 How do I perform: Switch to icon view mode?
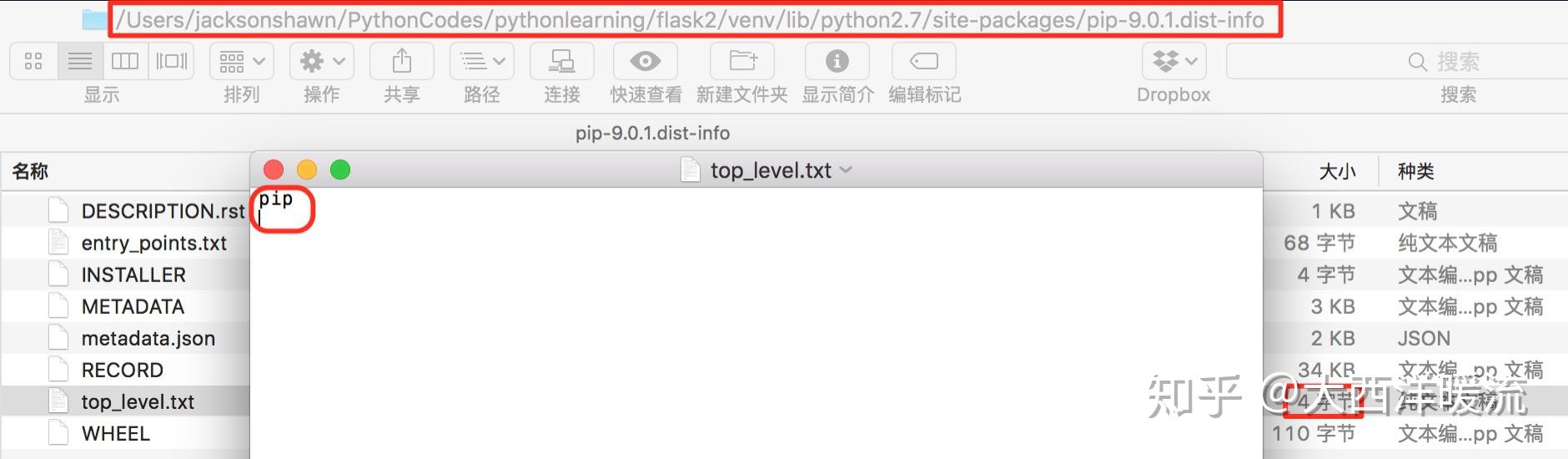tap(34, 62)
